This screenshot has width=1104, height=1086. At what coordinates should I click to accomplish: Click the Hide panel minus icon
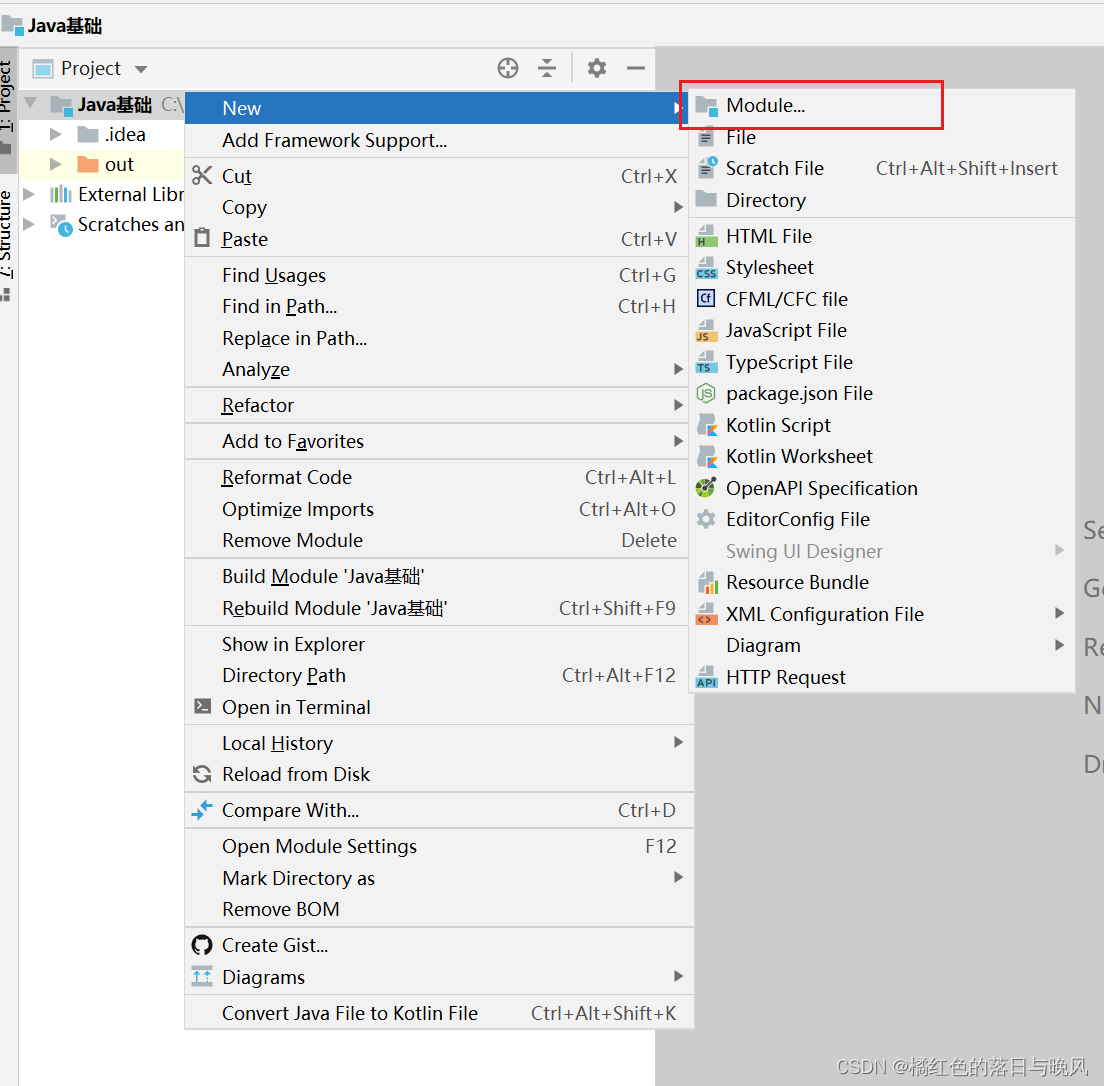coord(636,68)
